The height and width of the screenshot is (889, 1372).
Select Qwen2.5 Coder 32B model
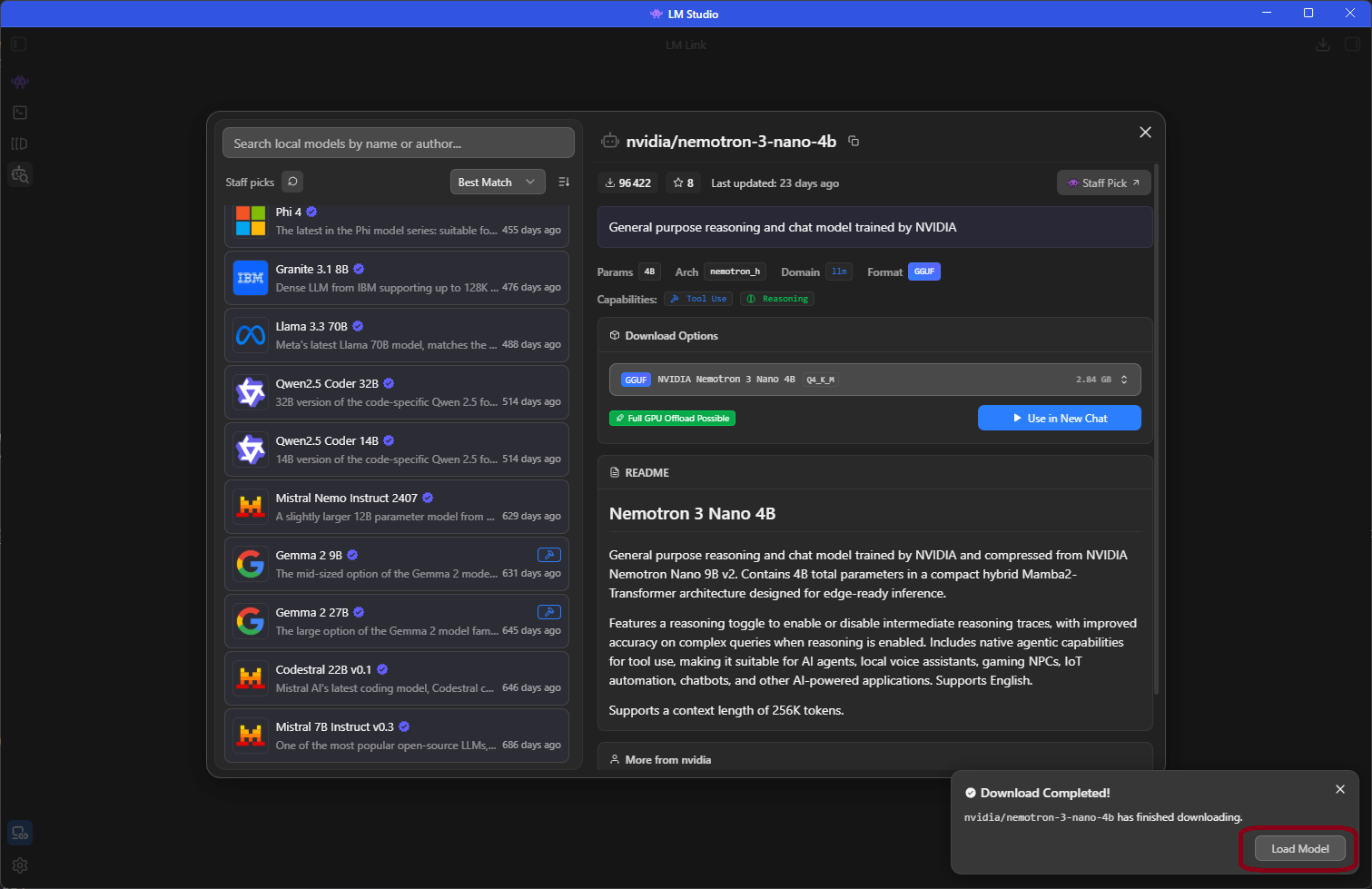coord(398,392)
